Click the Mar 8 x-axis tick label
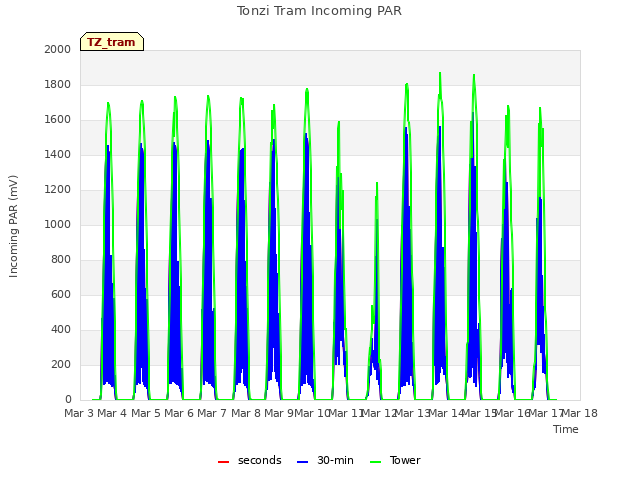Screen dimensions: 640x480 246,413
